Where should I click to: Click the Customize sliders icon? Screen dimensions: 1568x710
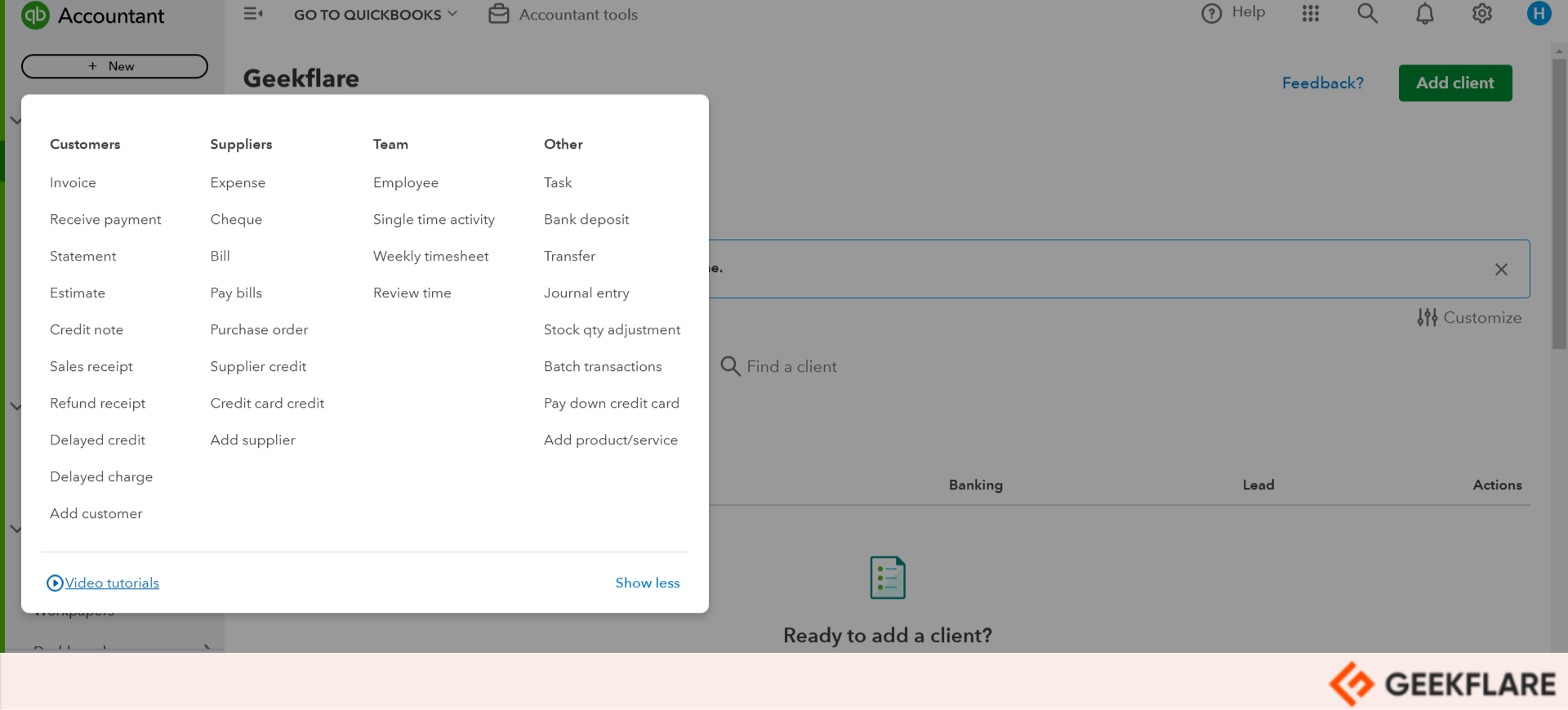tap(1427, 318)
